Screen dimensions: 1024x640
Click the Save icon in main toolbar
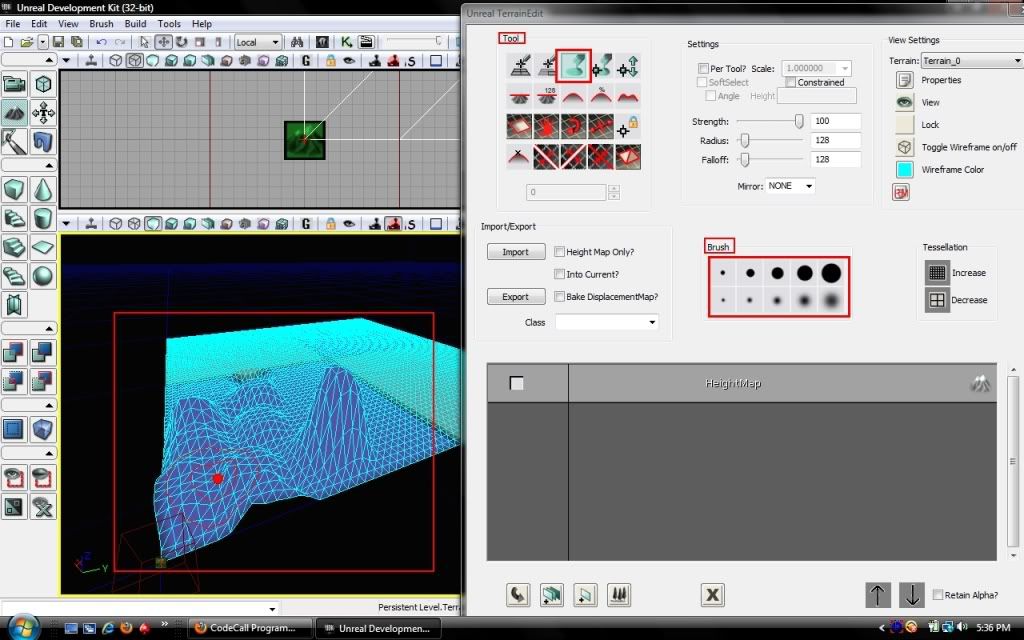58,42
